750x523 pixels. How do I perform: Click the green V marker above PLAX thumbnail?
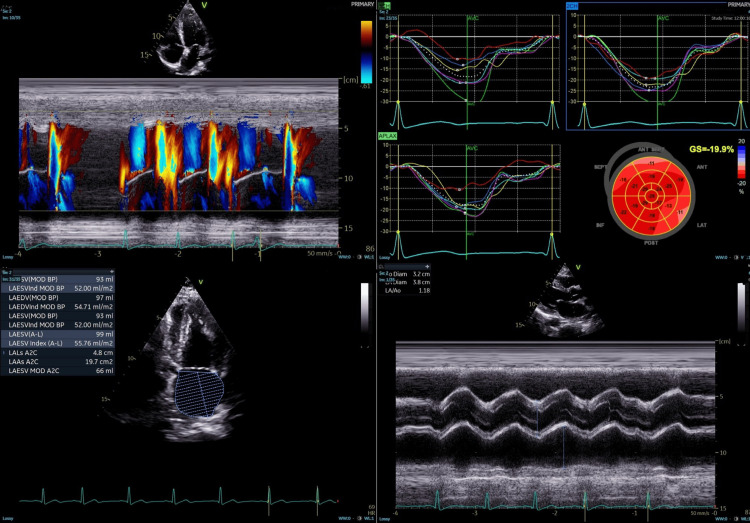click(578, 267)
